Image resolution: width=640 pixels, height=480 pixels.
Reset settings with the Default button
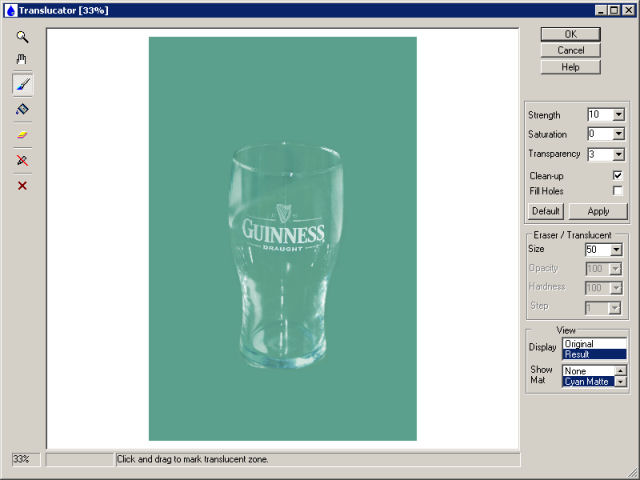545,211
